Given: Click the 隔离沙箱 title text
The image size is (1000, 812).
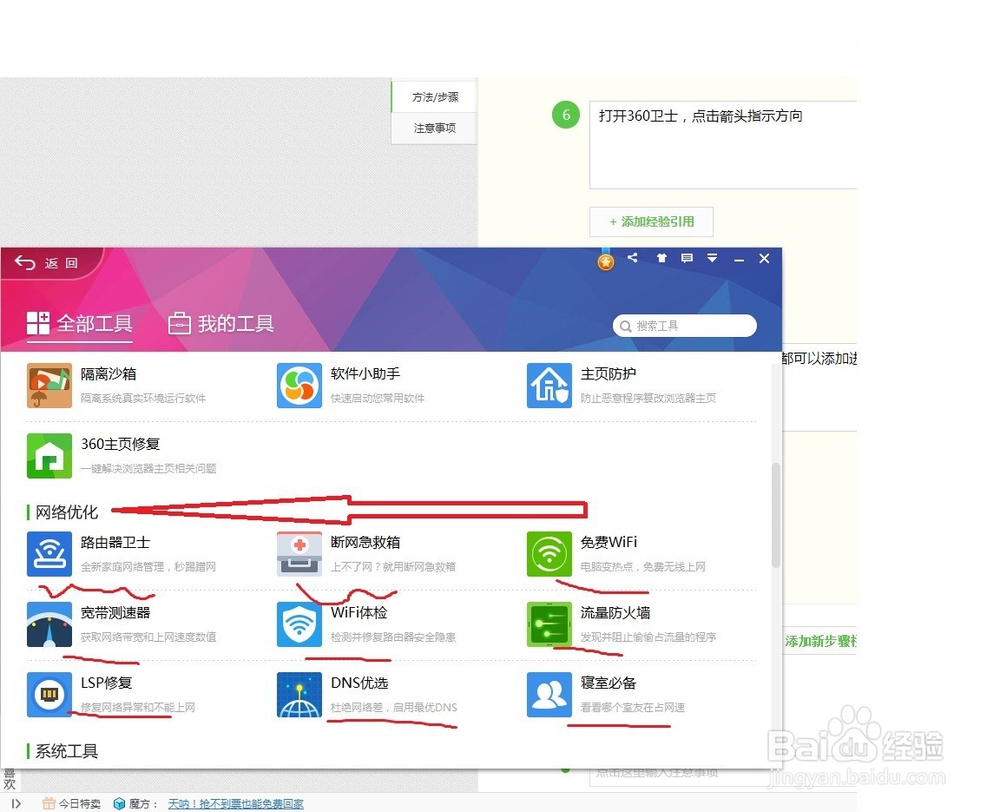Looking at the screenshot, I should pos(108,374).
